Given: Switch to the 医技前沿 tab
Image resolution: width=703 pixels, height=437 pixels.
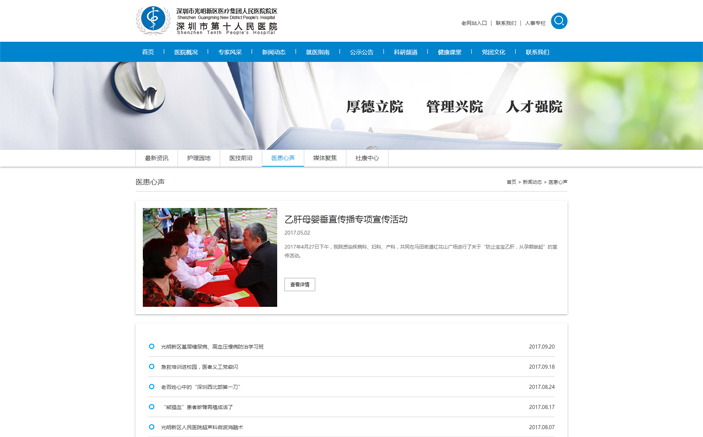Looking at the screenshot, I should [241, 158].
